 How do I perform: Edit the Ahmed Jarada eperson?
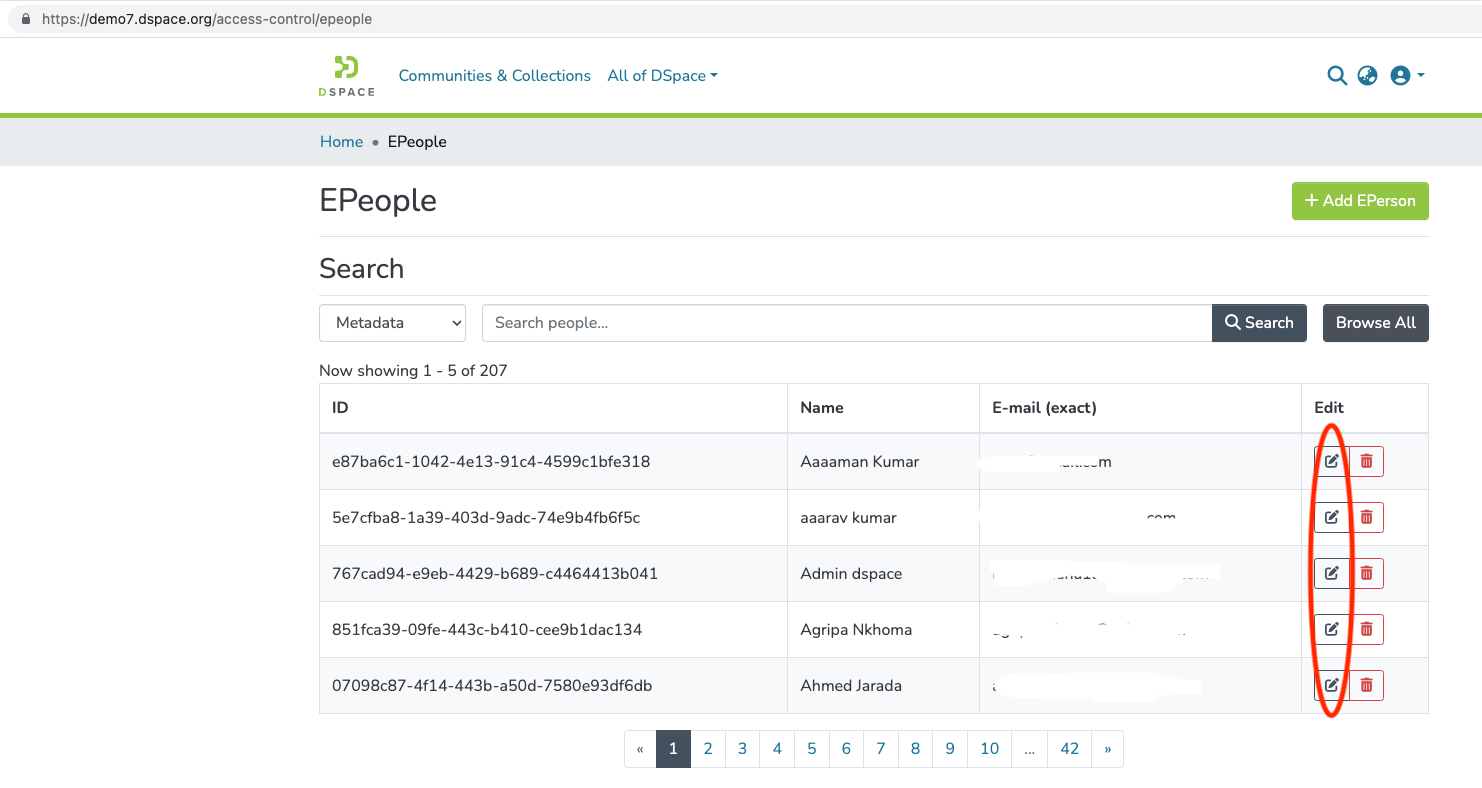1330,685
